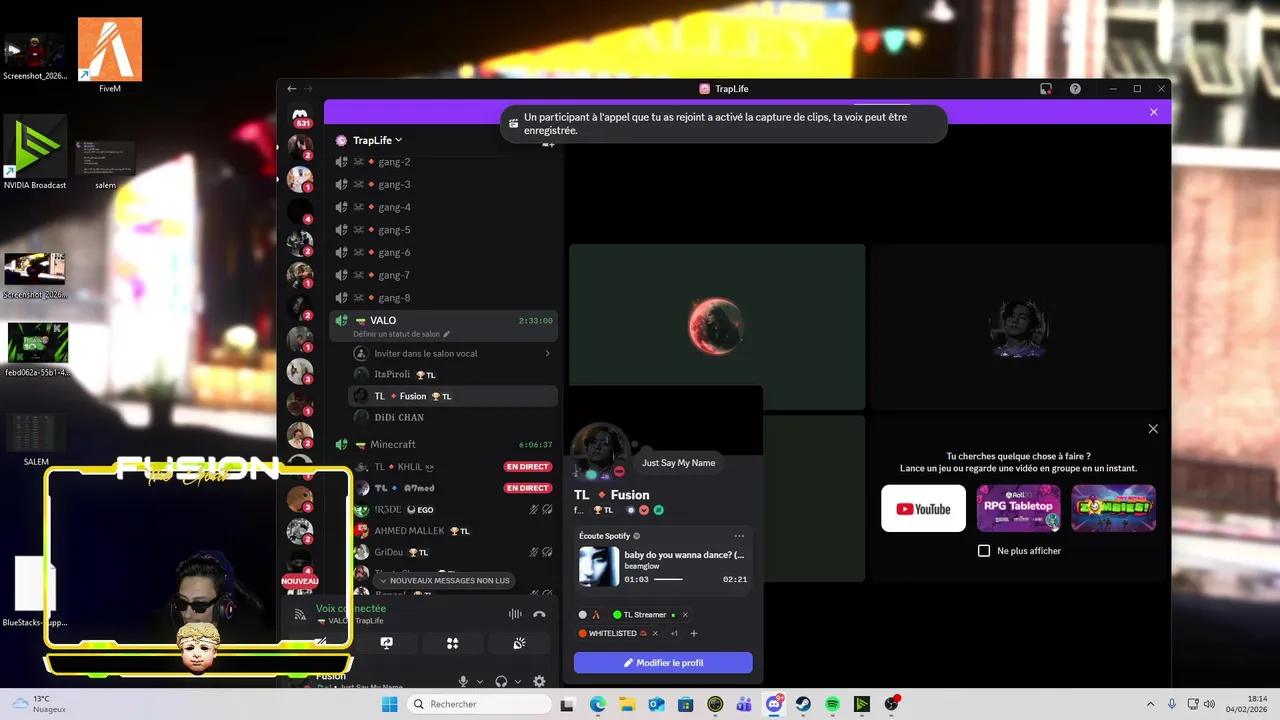Join the gang-3 voice channel
The width and height of the screenshot is (1280, 720).
click(x=443, y=184)
